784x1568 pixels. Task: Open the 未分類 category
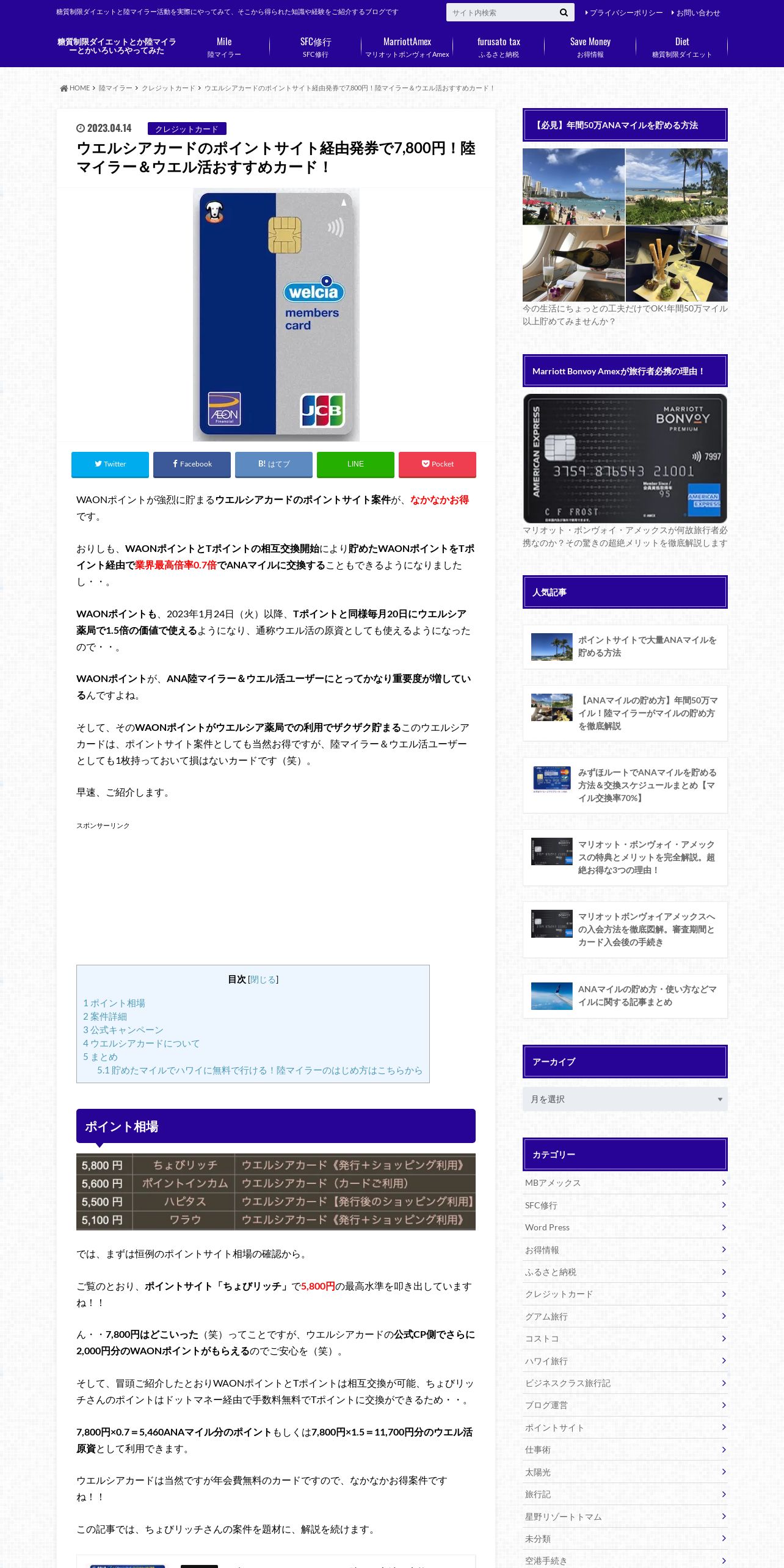625,1539
